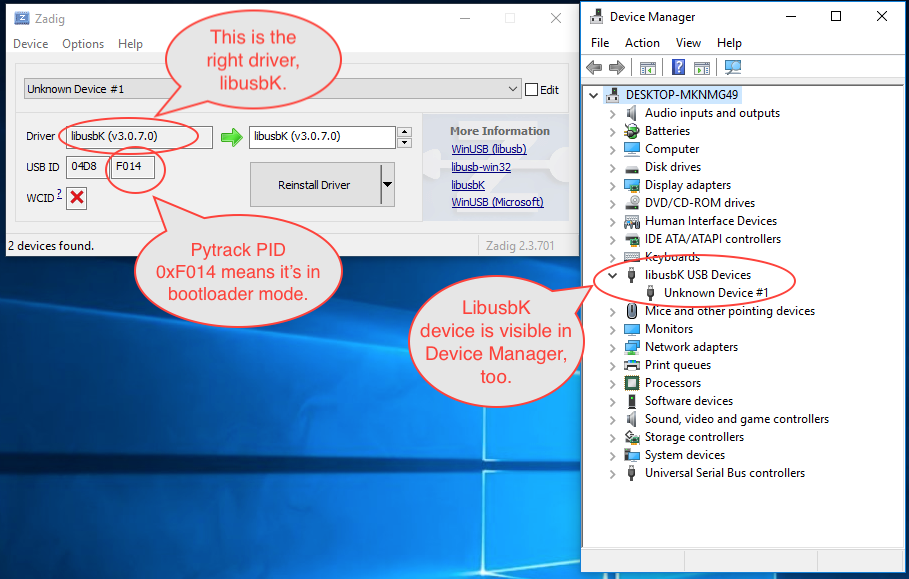Expand the Network adapters category
Screen dimensions: 909x579
(x=613, y=347)
